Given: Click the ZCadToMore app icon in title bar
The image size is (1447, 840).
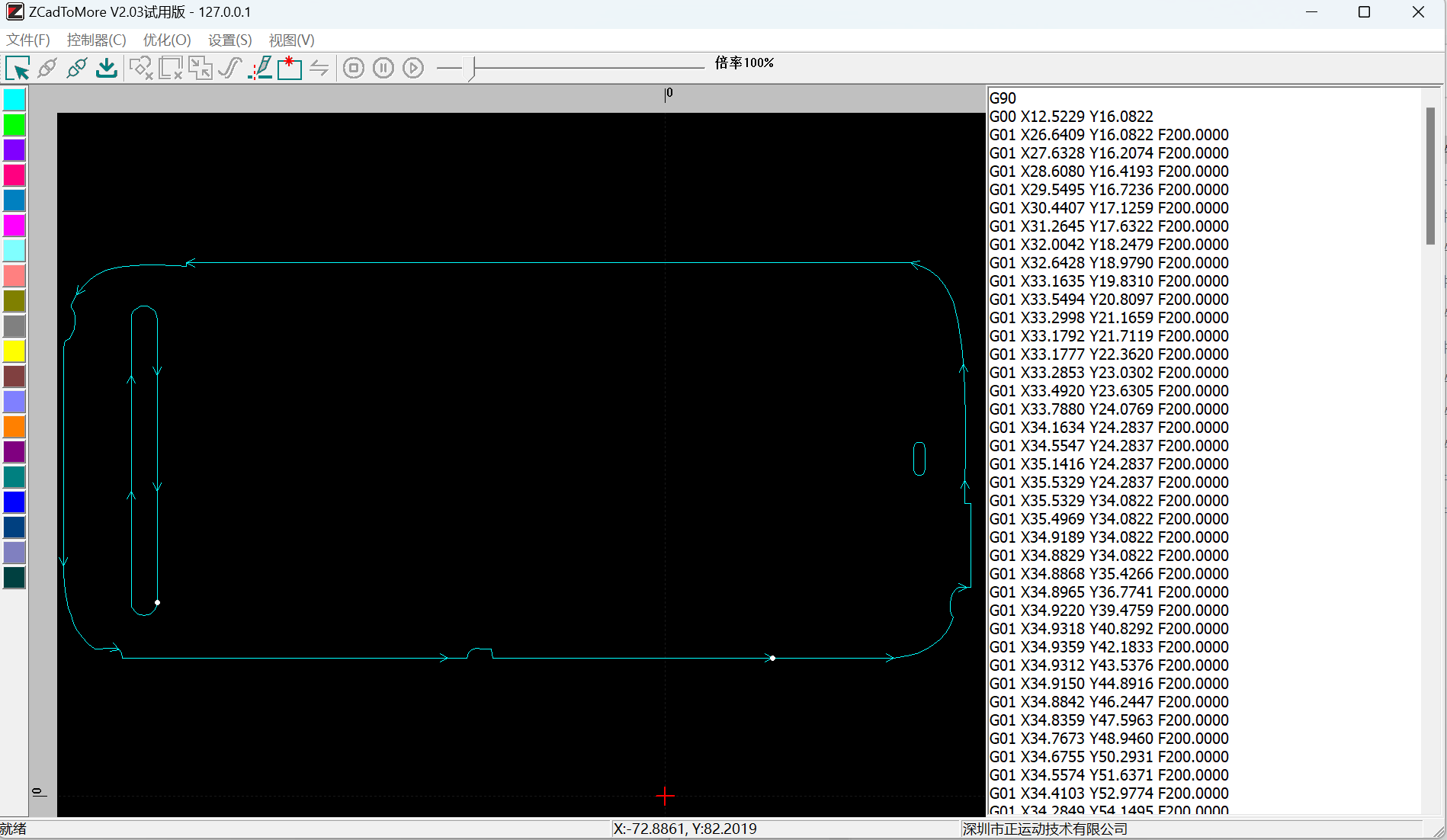Looking at the screenshot, I should coord(14,12).
